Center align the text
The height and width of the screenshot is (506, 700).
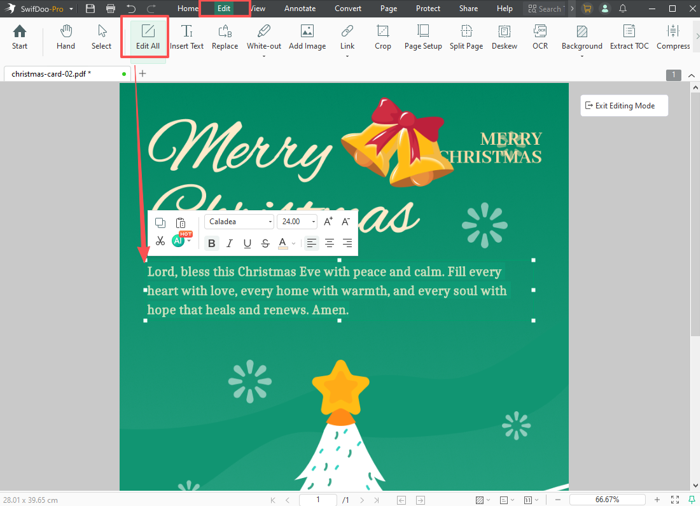tap(329, 243)
